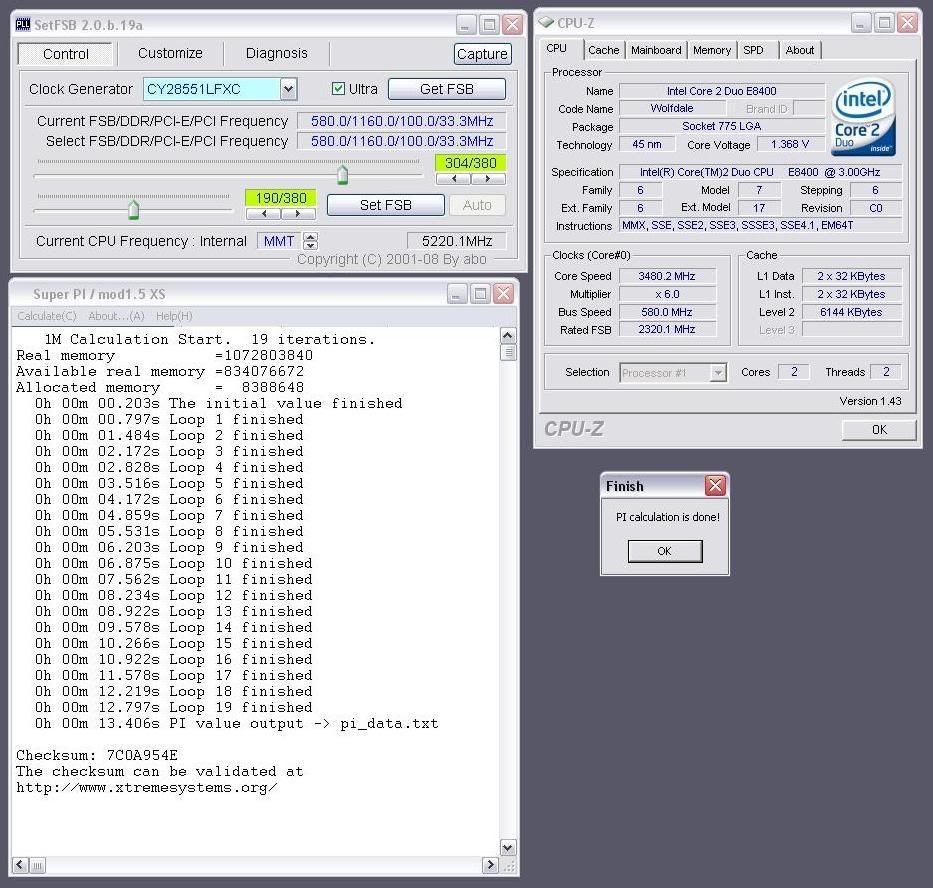Click the upper FSB slider handle
Screen dimensions: 933x888
coord(342,175)
